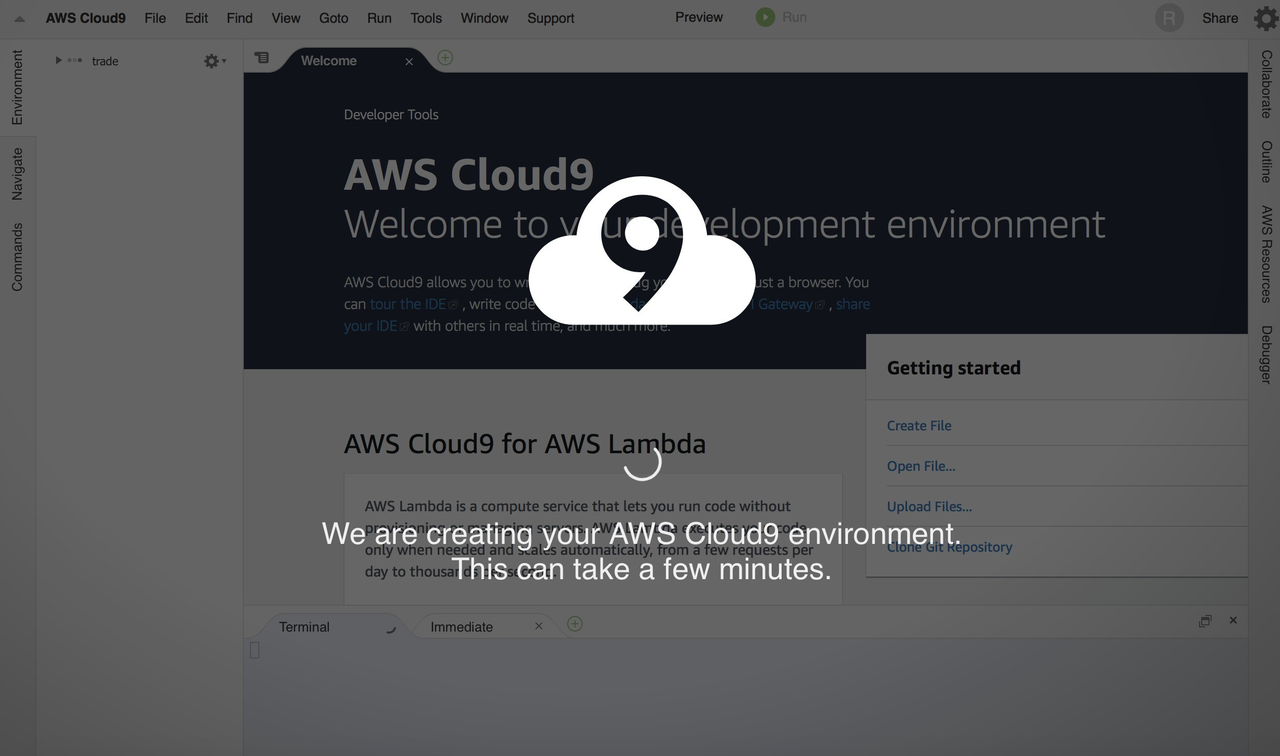Click the user avatar R icon
1280x756 pixels.
1169,18
